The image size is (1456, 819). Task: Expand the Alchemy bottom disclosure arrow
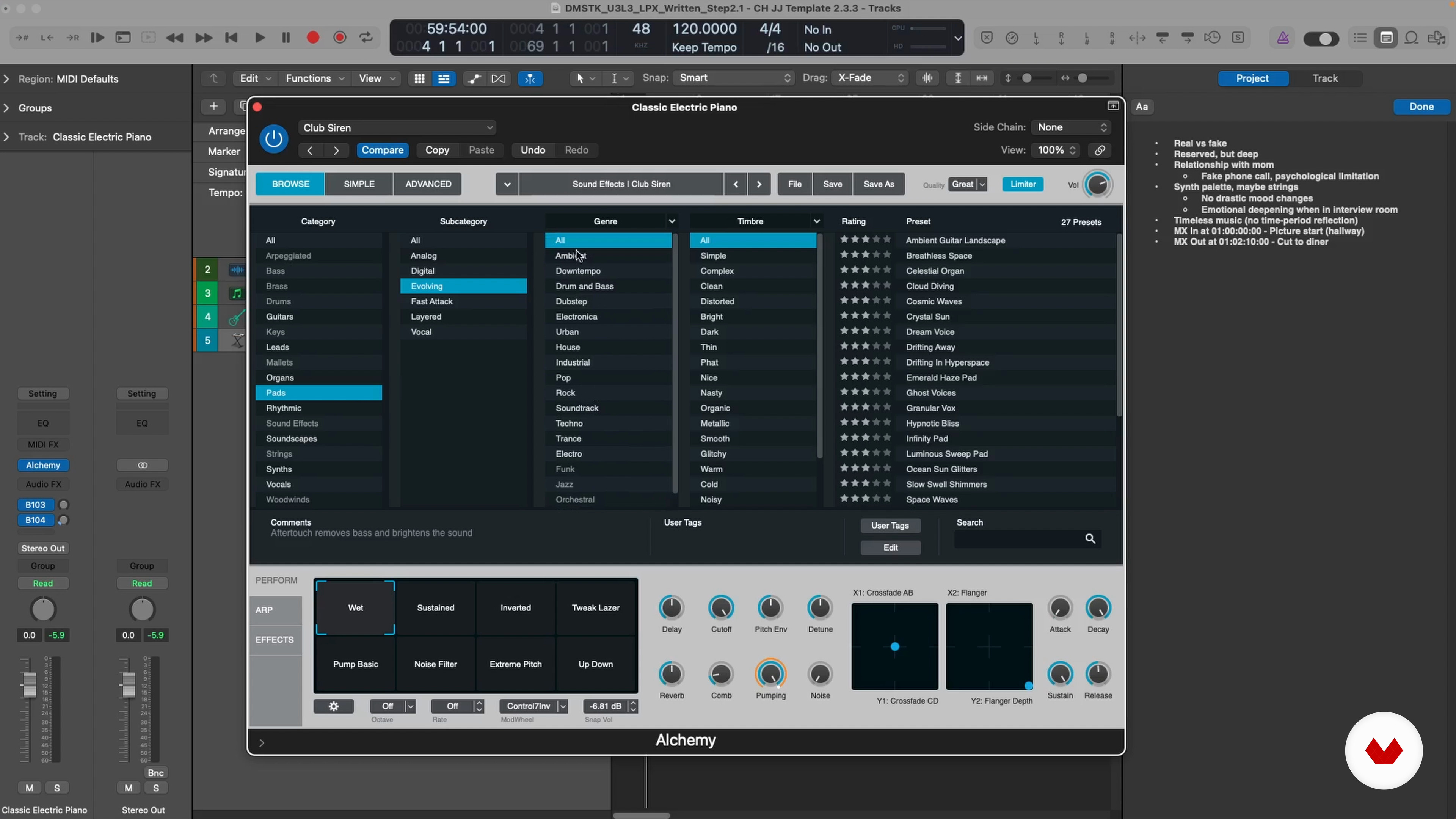(x=262, y=743)
